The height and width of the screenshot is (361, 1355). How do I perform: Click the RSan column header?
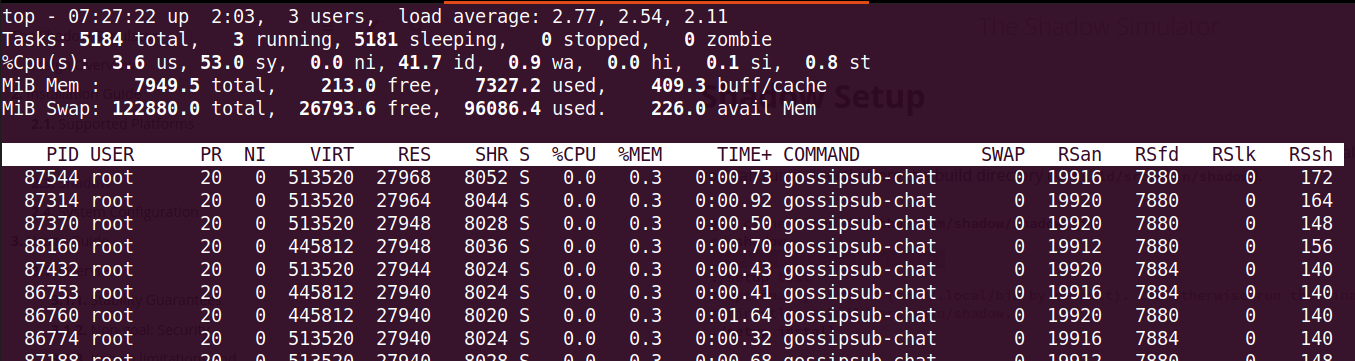(1080, 155)
